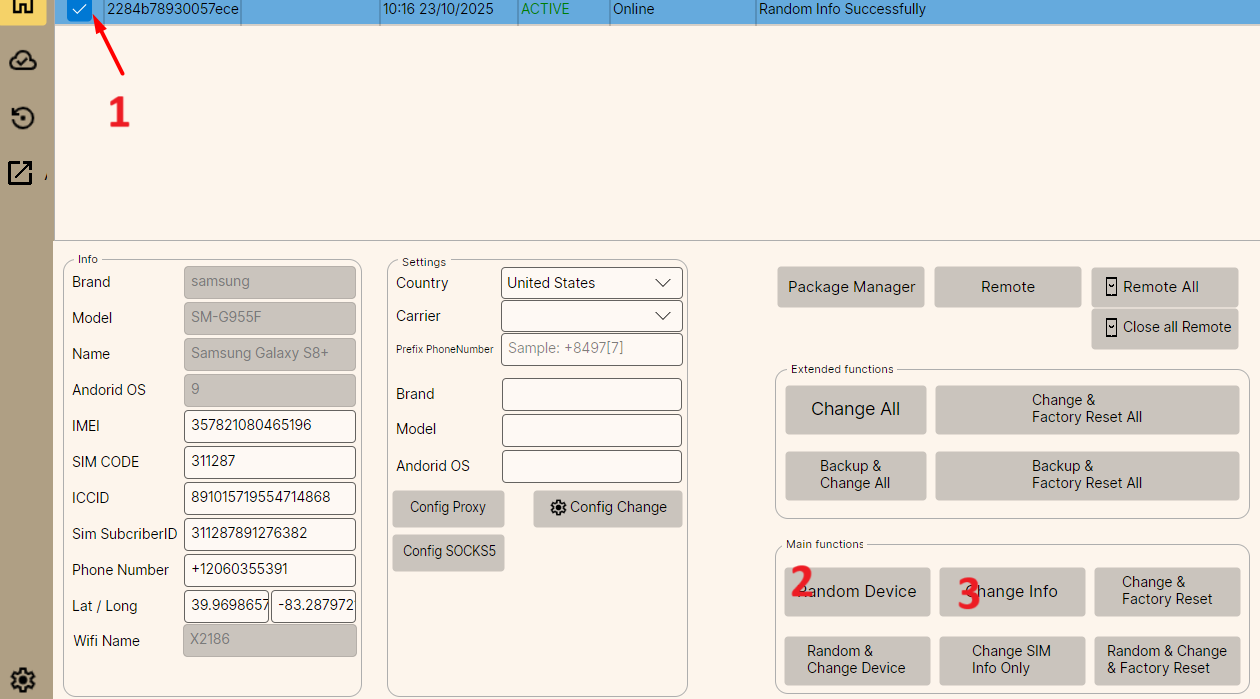Open the Carrier dropdown
Screen dimensions: 1260x699
click(x=591, y=316)
